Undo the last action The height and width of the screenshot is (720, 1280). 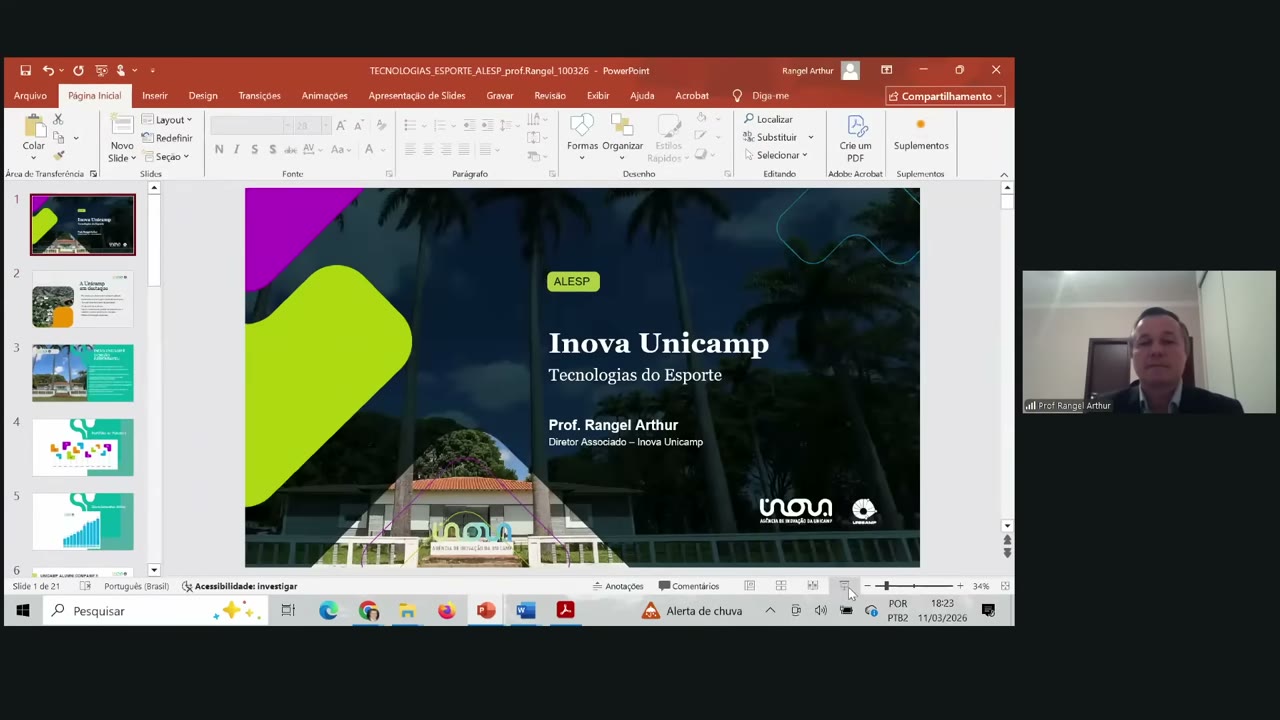point(47,71)
